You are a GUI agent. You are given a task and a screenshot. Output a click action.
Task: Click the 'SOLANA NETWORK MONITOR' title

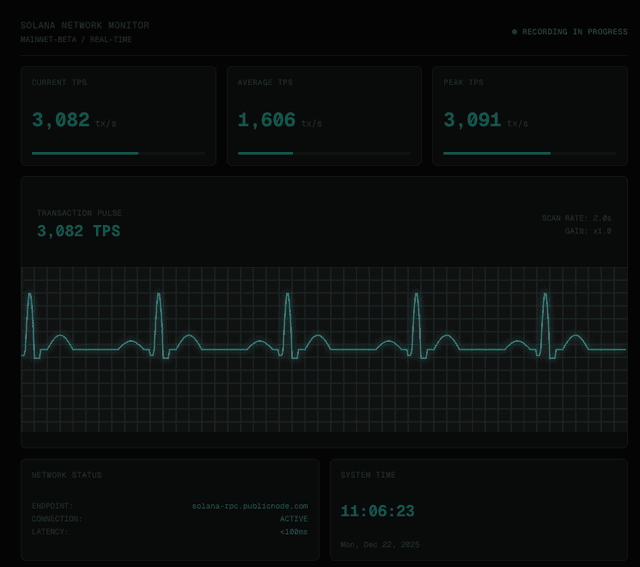click(x=85, y=25)
